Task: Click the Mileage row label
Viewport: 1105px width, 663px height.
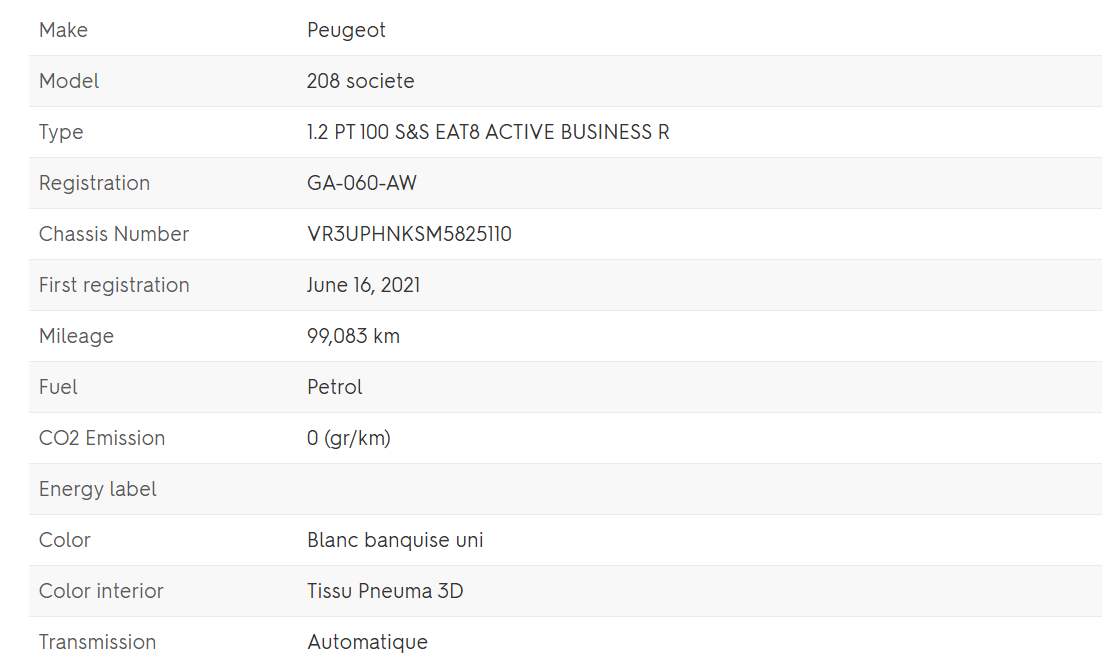Action: click(76, 336)
